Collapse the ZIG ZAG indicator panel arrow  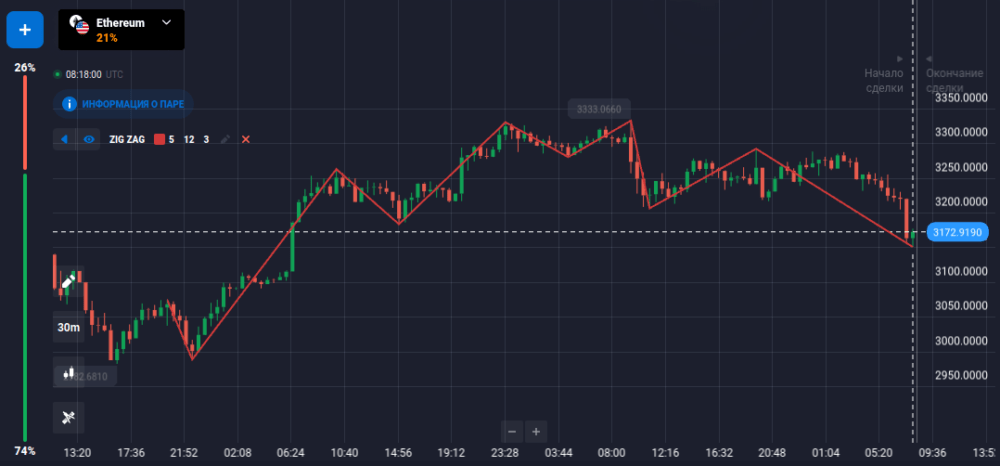pyautogui.click(x=65, y=139)
